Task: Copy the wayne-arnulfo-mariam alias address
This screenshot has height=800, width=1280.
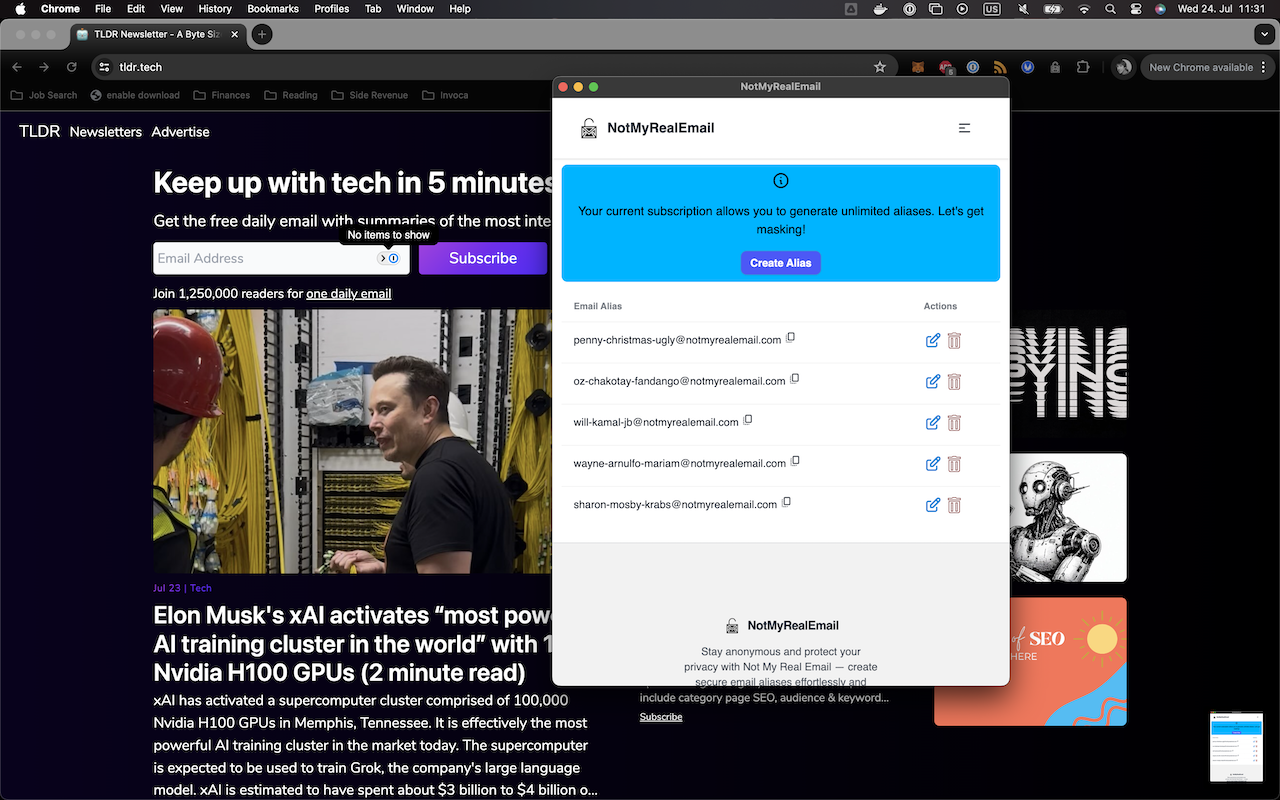Action: pos(795,461)
